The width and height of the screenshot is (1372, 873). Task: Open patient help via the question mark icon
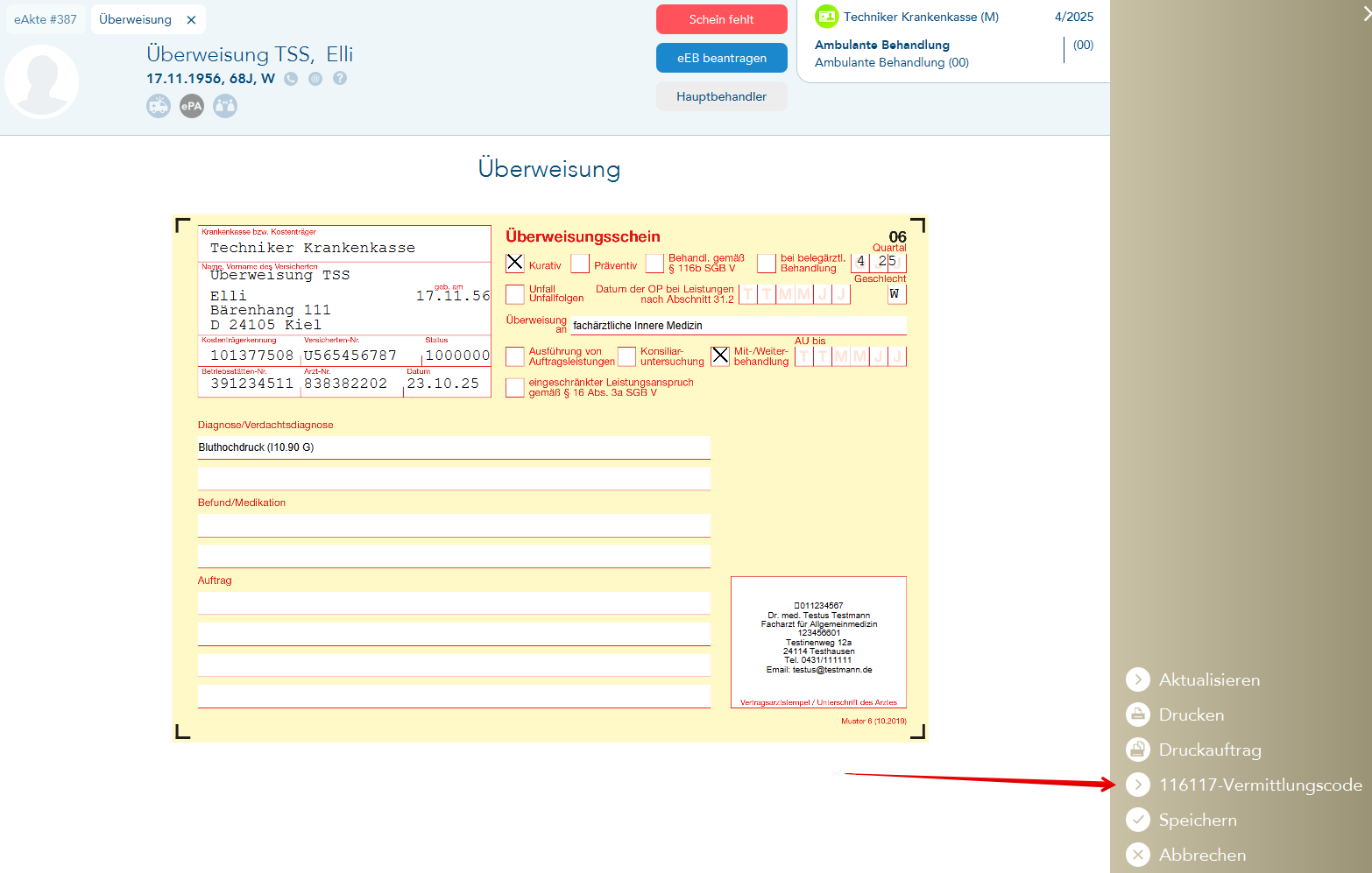click(x=339, y=79)
